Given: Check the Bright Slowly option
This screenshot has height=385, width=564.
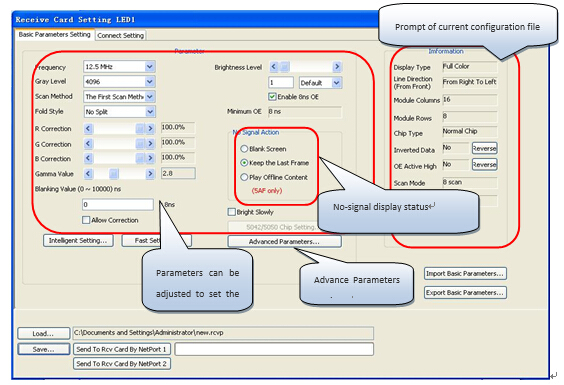Looking at the screenshot, I should click(x=232, y=212).
